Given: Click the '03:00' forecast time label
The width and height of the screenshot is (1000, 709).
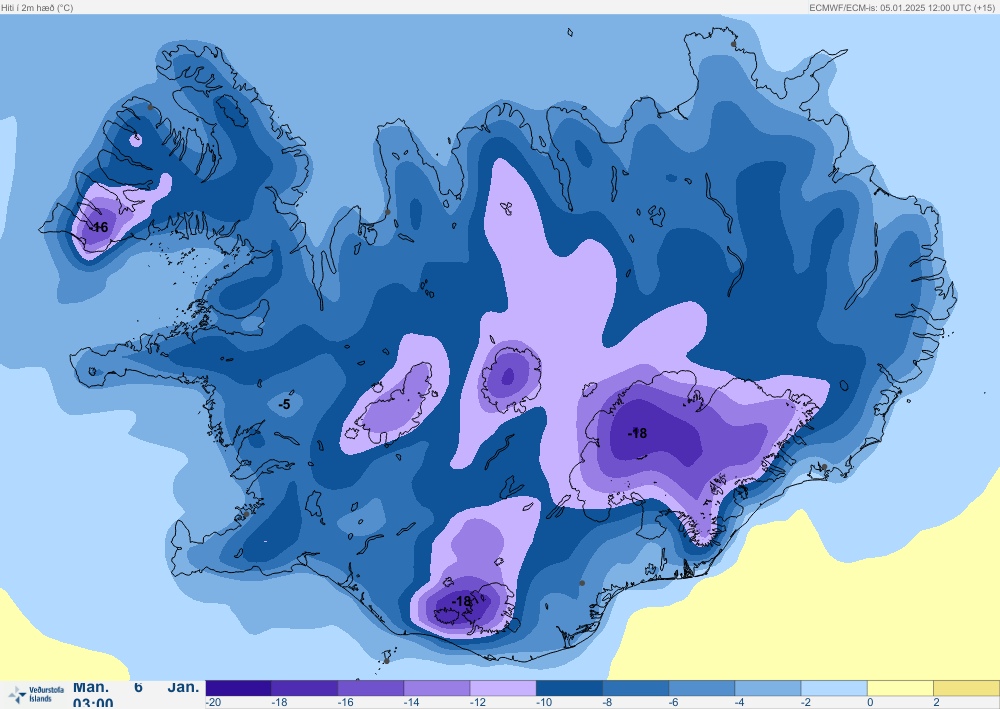Looking at the screenshot, I should (x=93, y=703).
